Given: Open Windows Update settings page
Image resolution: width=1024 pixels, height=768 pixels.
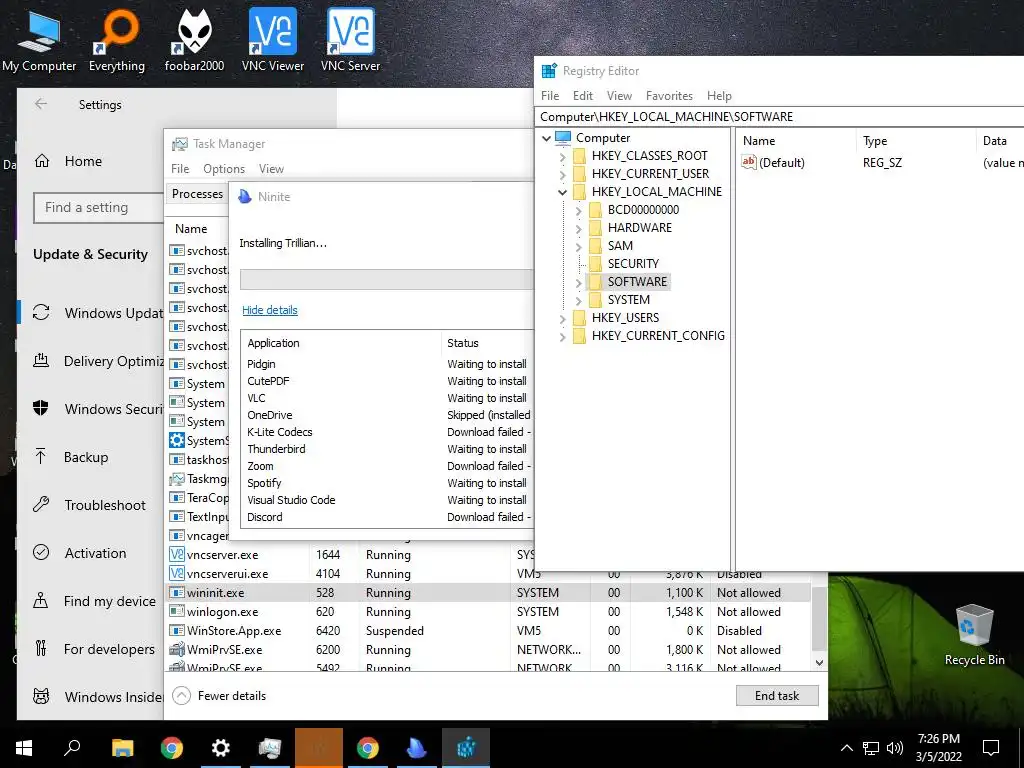Looking at the screenshot, I should tap(98, 313).
